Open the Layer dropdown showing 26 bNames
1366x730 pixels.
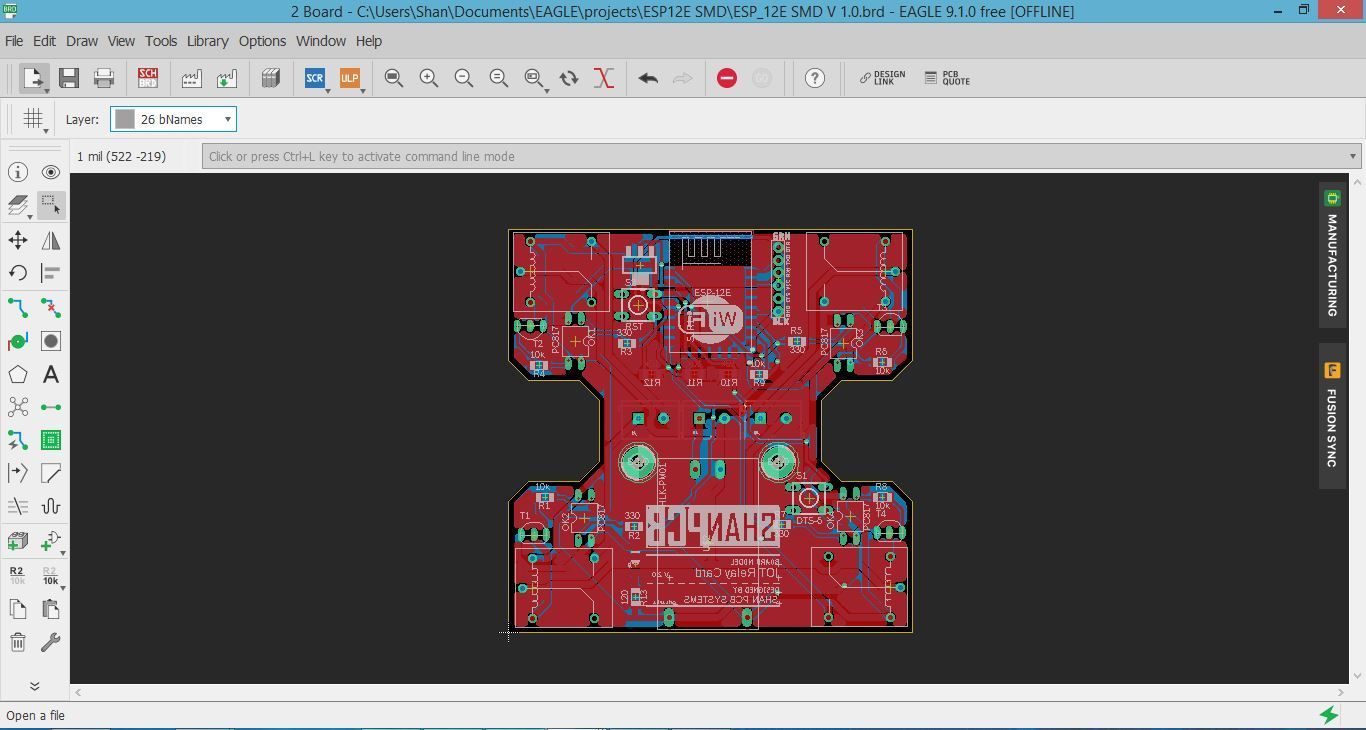point(173,119)
